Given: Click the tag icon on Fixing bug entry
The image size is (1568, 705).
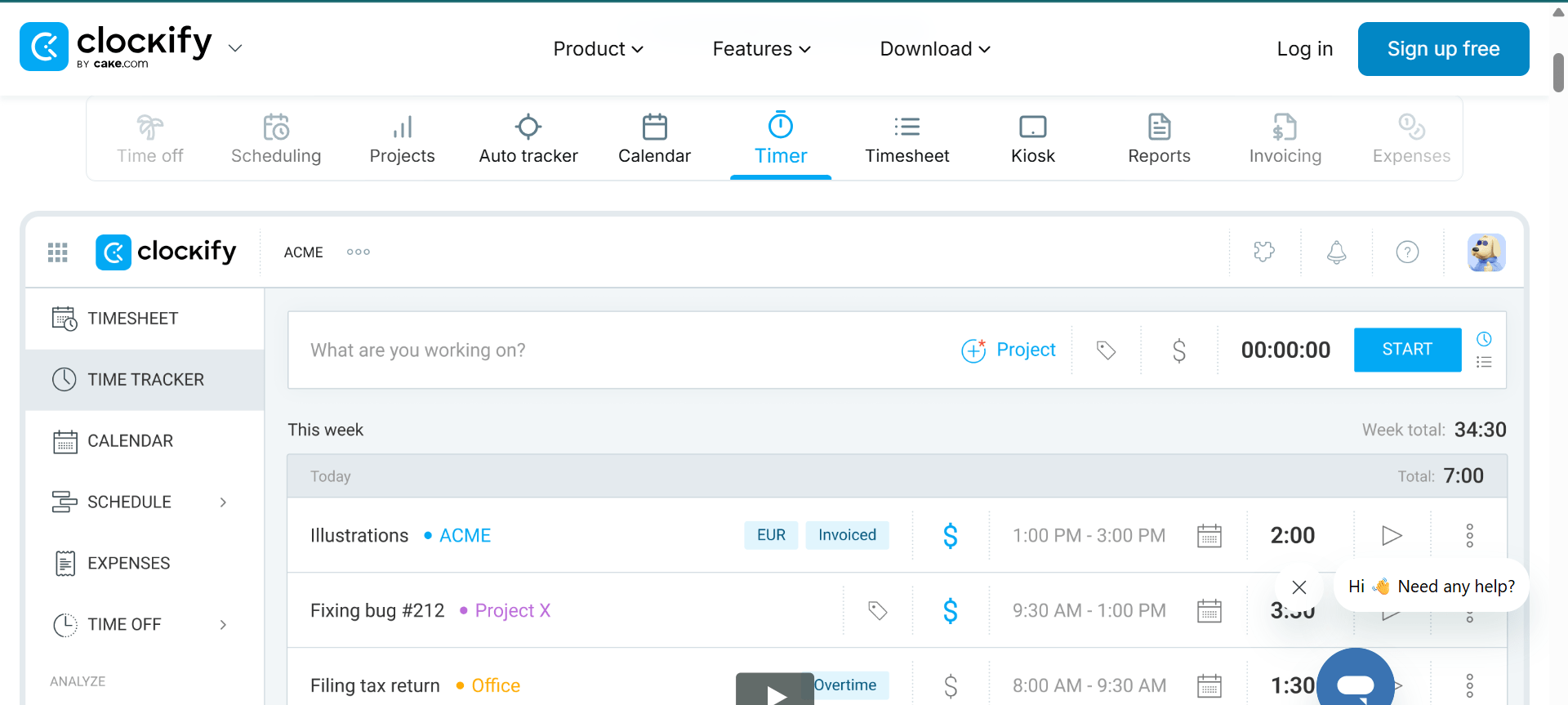Looking at the screenshot, I should pyautogui.click(x=877, y=611).
